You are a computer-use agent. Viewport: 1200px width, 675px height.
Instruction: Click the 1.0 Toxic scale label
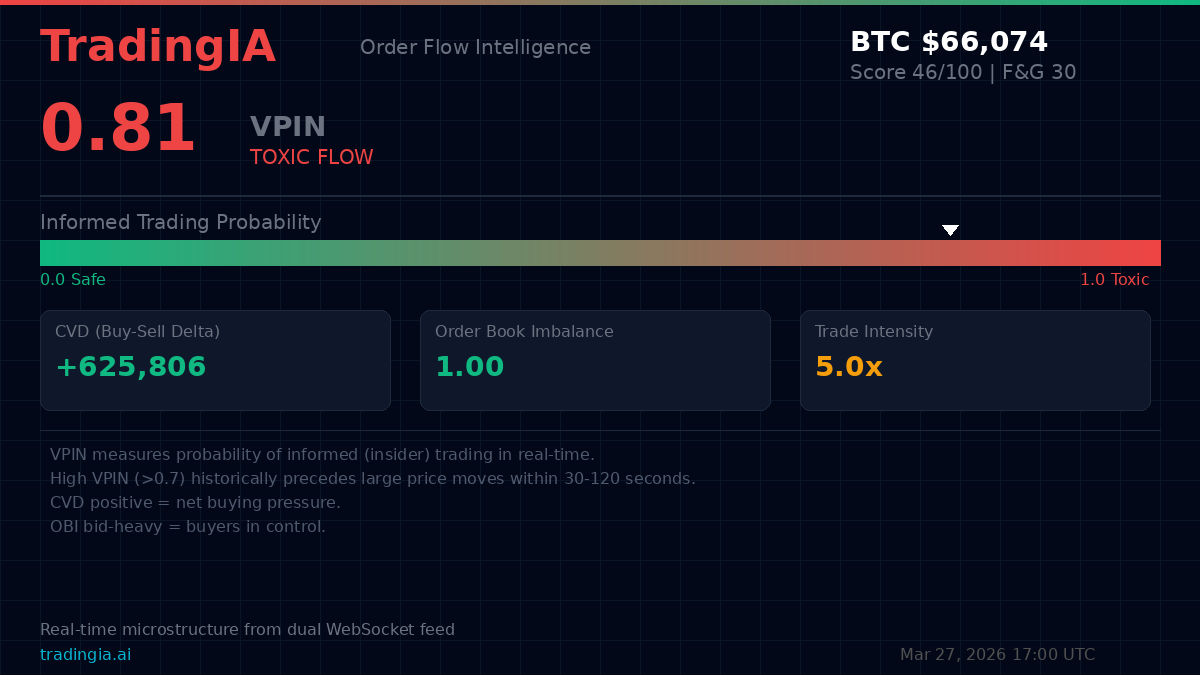(x=1114, y=280)
